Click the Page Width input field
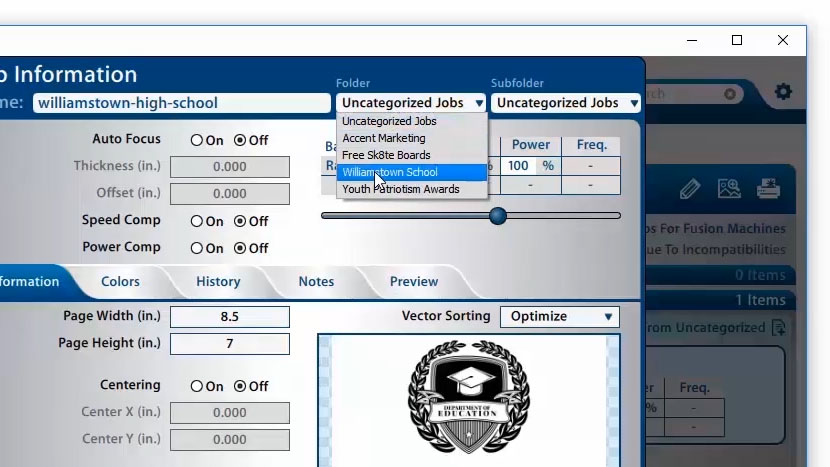This screenshot has width=830, height=467. click(230, 317)
